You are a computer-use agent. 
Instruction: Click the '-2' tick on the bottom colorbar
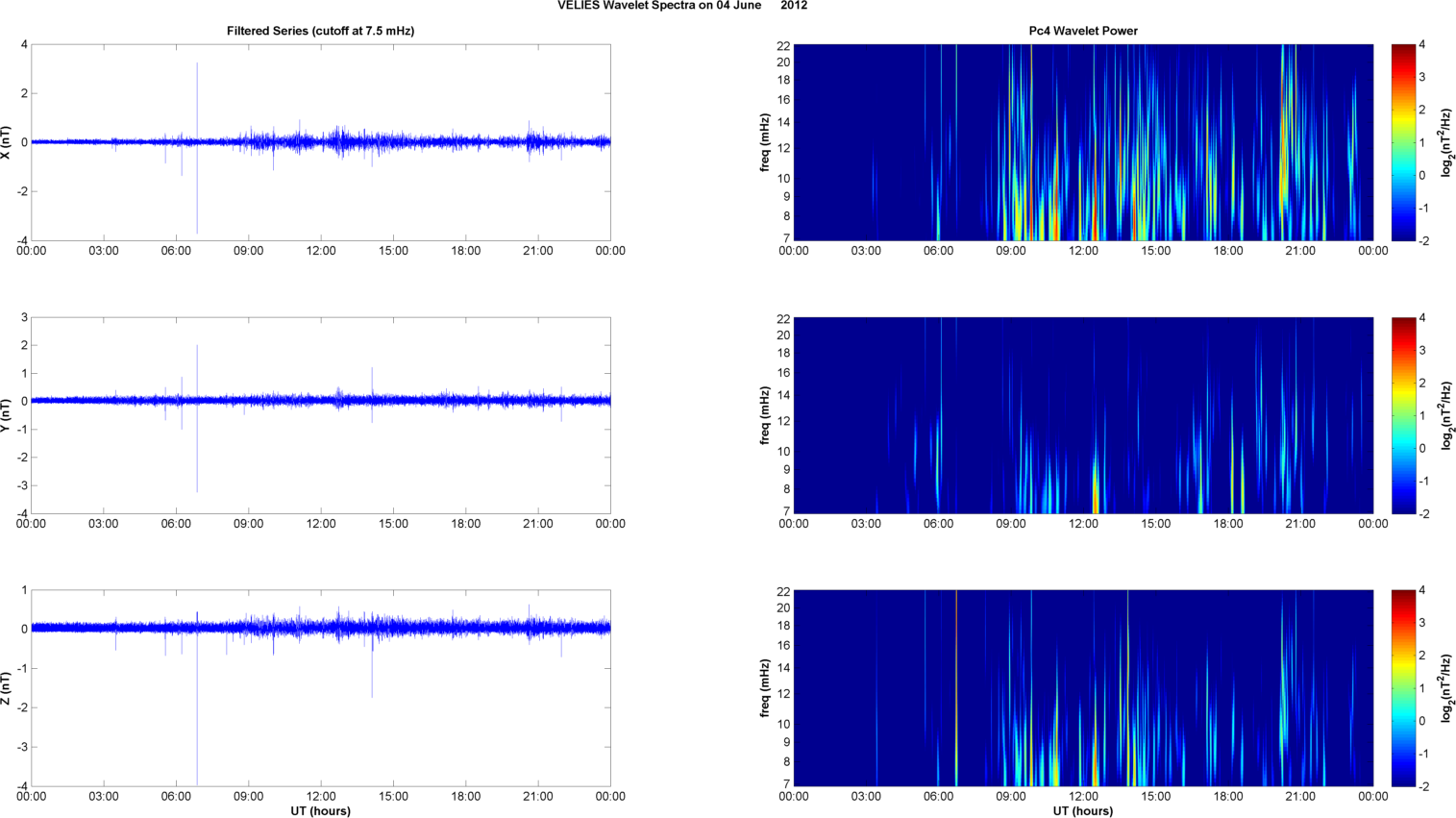tap(1423, 786)
